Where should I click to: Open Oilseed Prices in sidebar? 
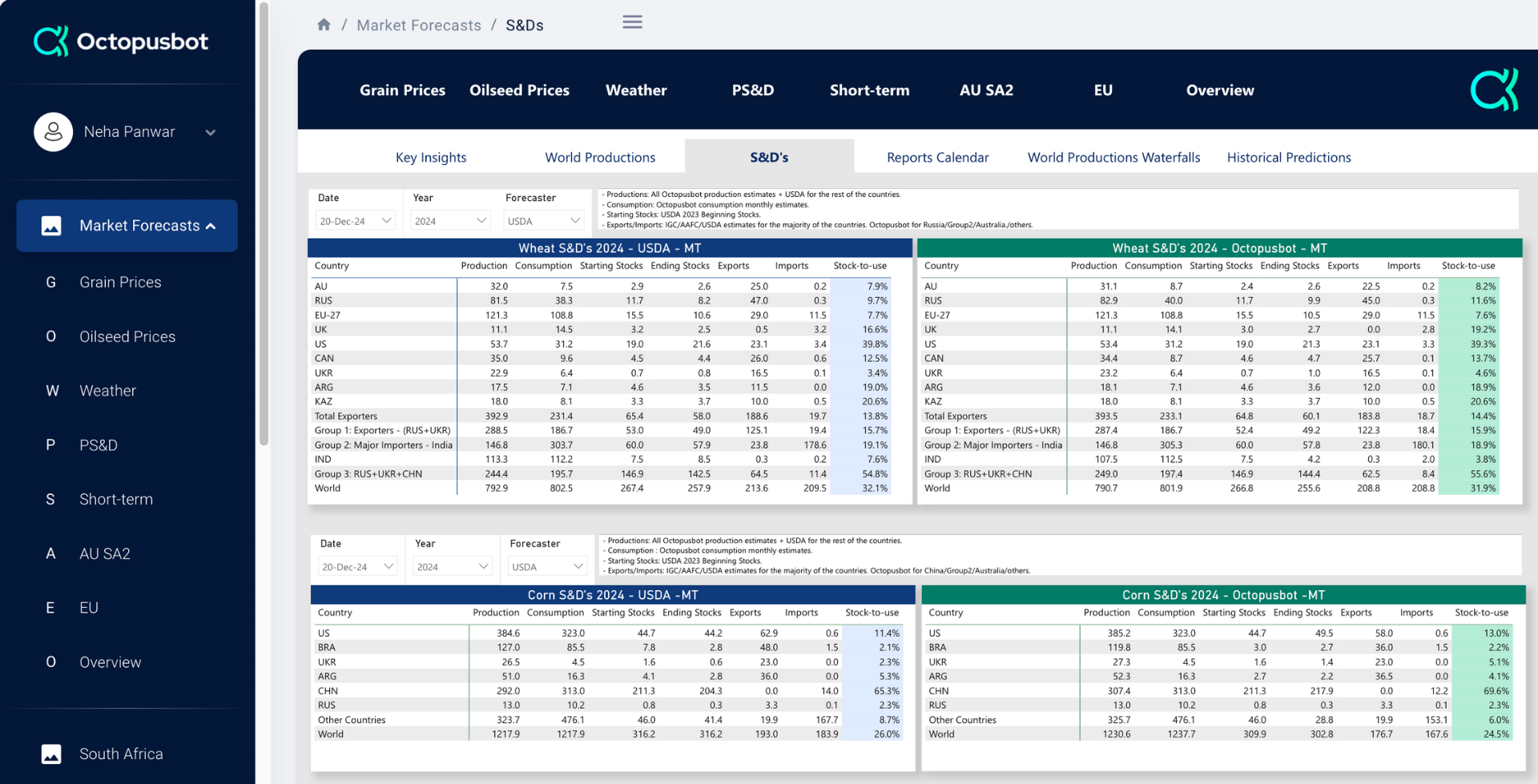(x=127, y=336)
